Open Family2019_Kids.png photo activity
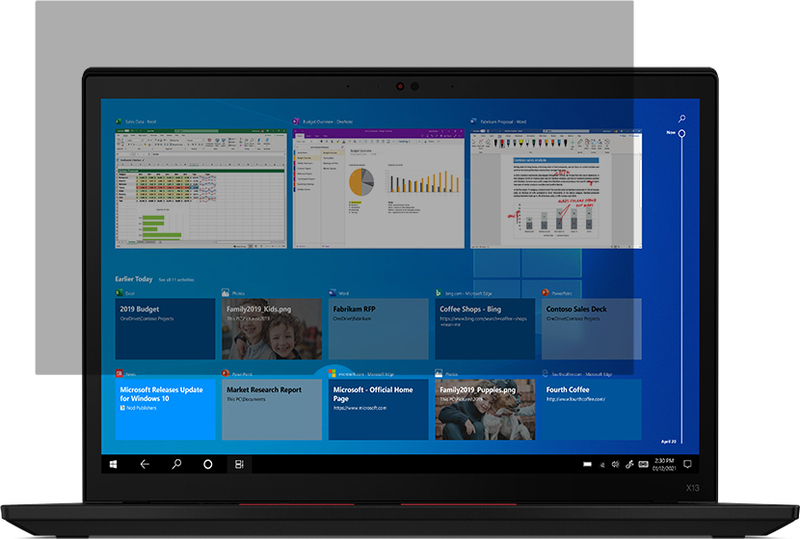800x539 pixels. point(271,329)
